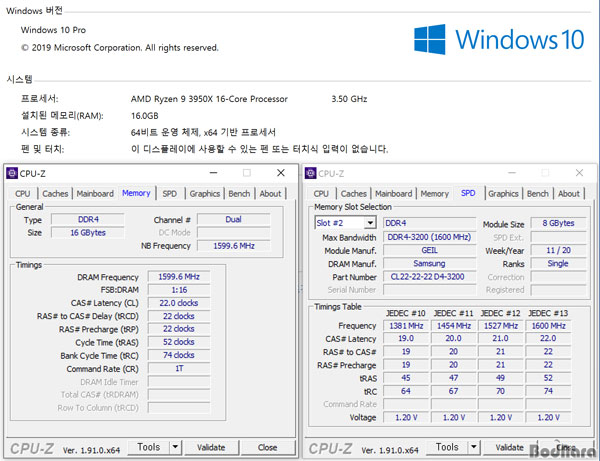Viewport: 600px width, 461px height.
Task: Click JEDEC #10 frequency 1381 MHz
Action: (x=406, y=326)
